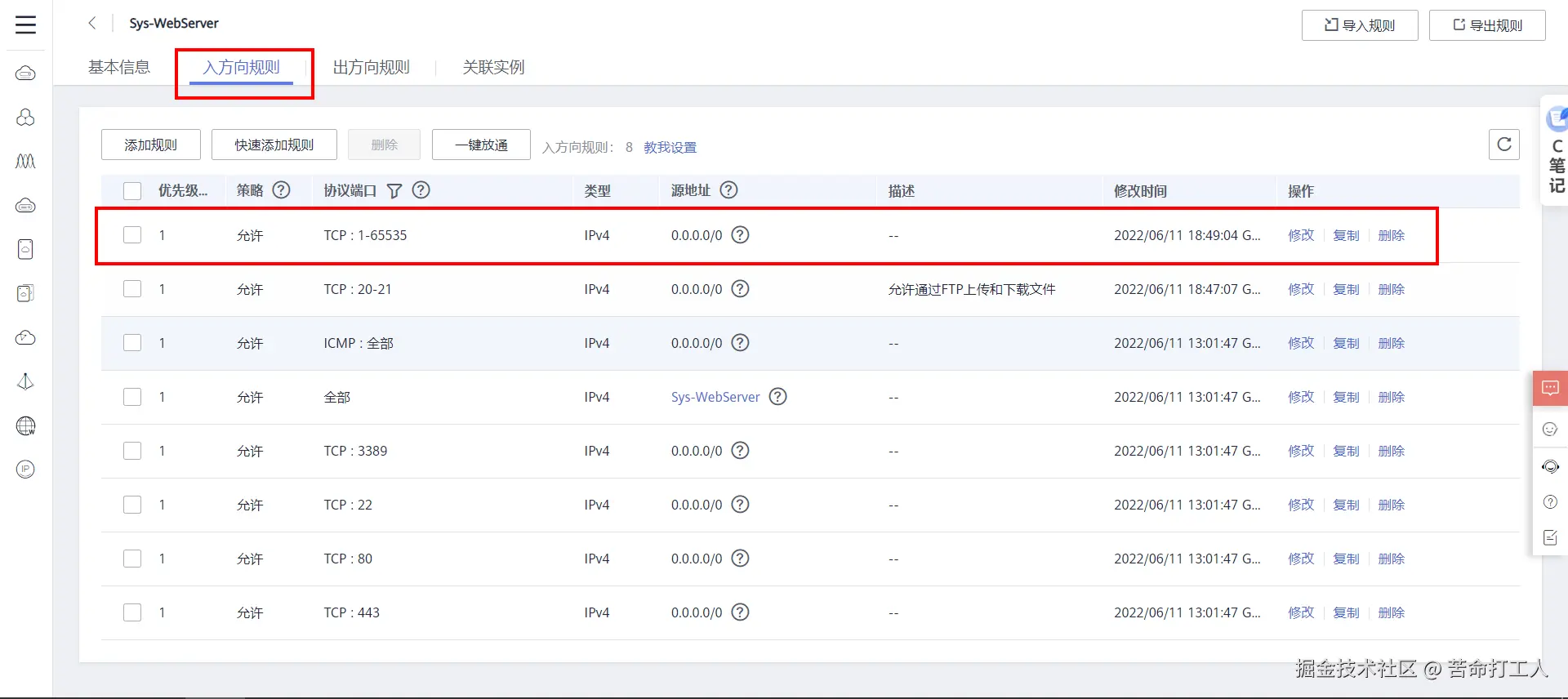Click 修改 for TCP : 443 rule
The image size is (1568, 699).
(x=1301, y=612)
